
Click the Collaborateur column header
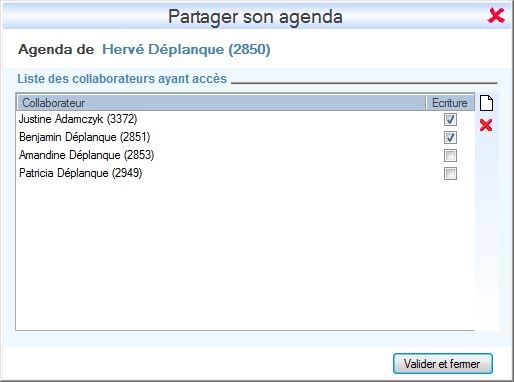click(221, 103)
